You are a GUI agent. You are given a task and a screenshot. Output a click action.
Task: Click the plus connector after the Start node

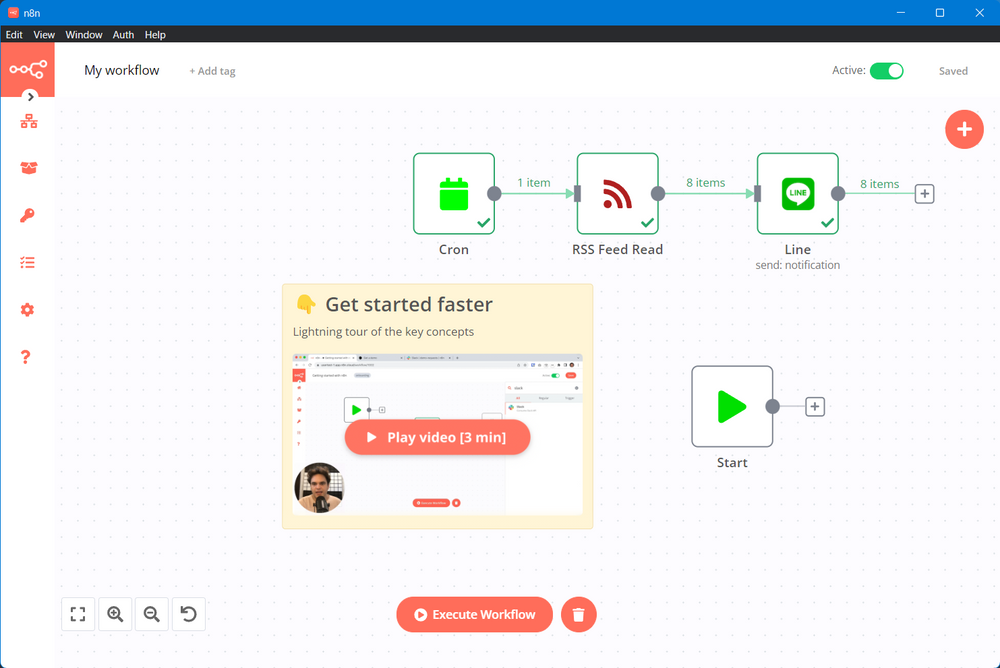815,406
